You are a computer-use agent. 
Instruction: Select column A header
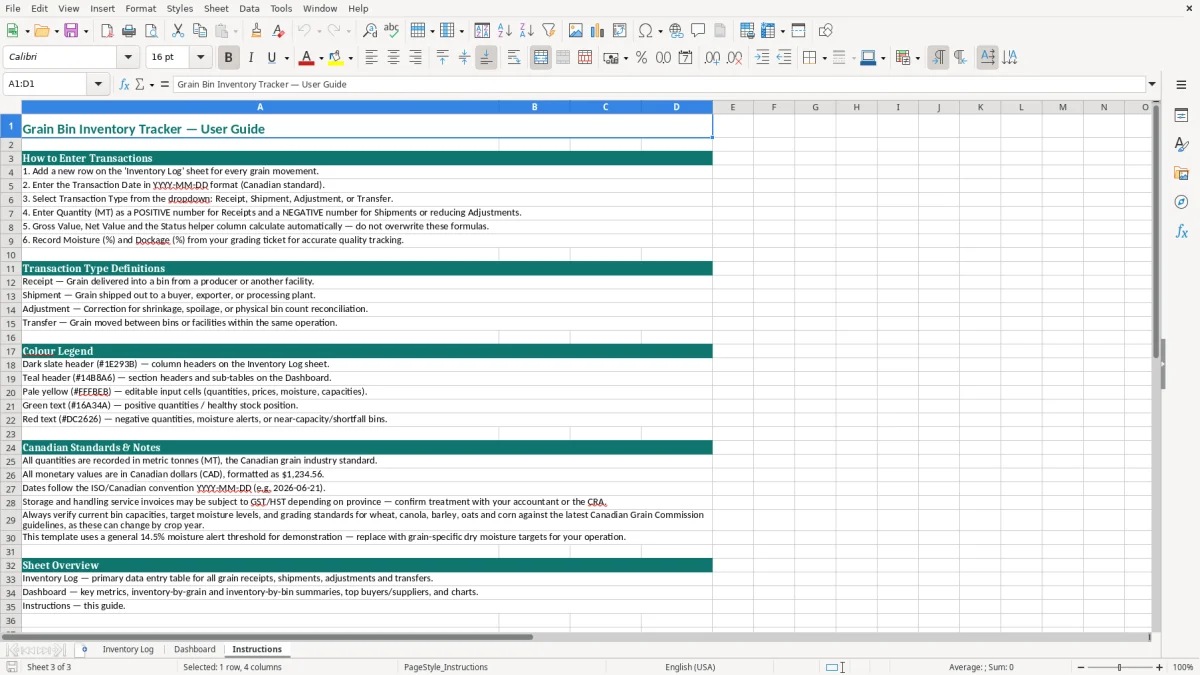tap(260, 107)
